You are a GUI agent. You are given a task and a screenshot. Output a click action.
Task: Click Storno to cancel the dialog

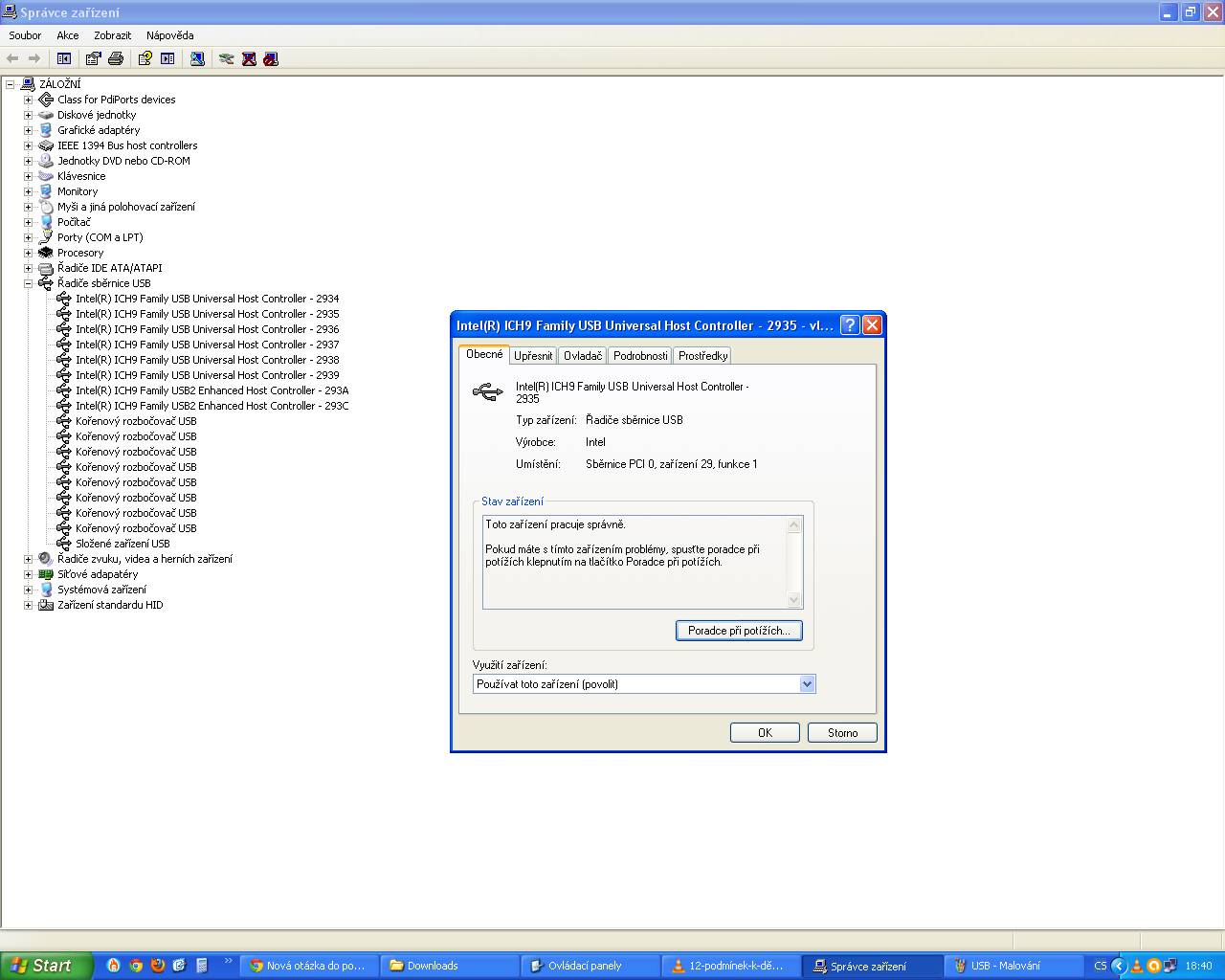pos(842,733)
